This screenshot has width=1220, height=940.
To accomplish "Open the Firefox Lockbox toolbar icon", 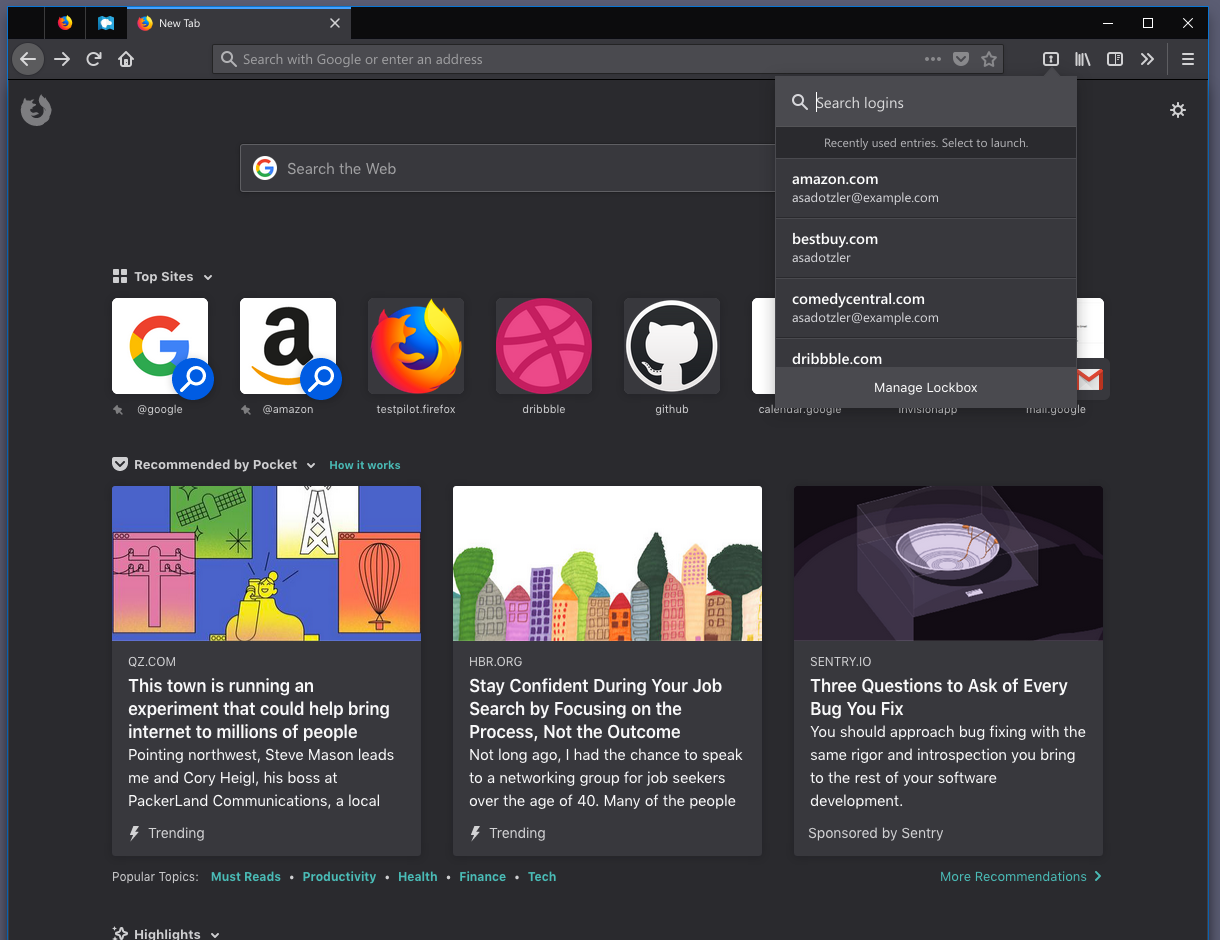I will click(1050, 59).
